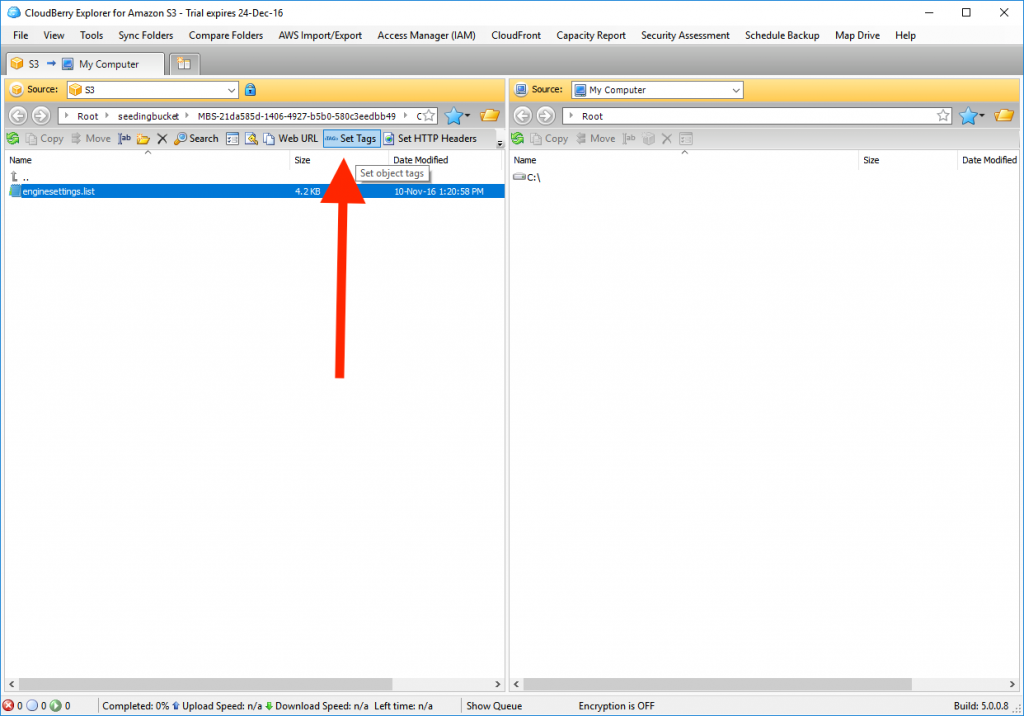Open the Tools menu
This screenshot has height=716, width=1024.
coord(91,35)
